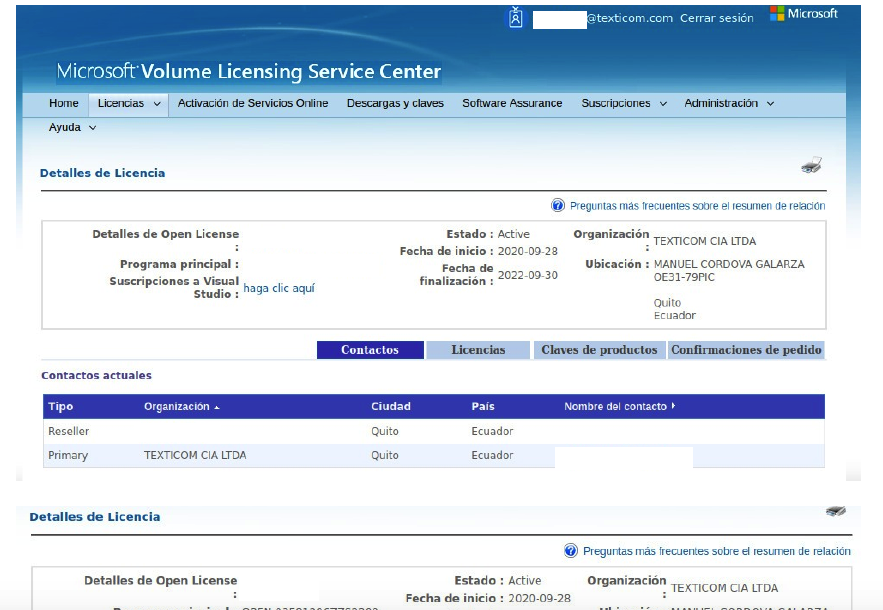
Task: Print the first Detalles de Licencia section
Action: pos(811,165)
